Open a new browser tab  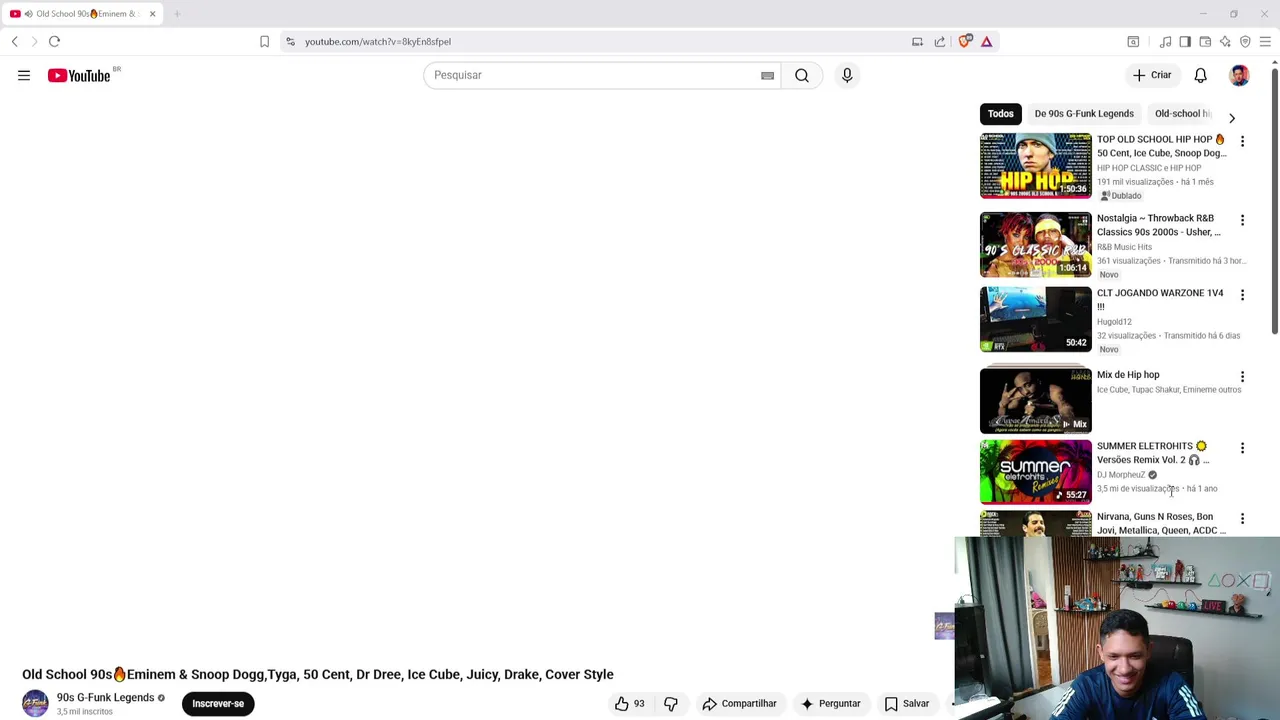[x=177, y=14]
